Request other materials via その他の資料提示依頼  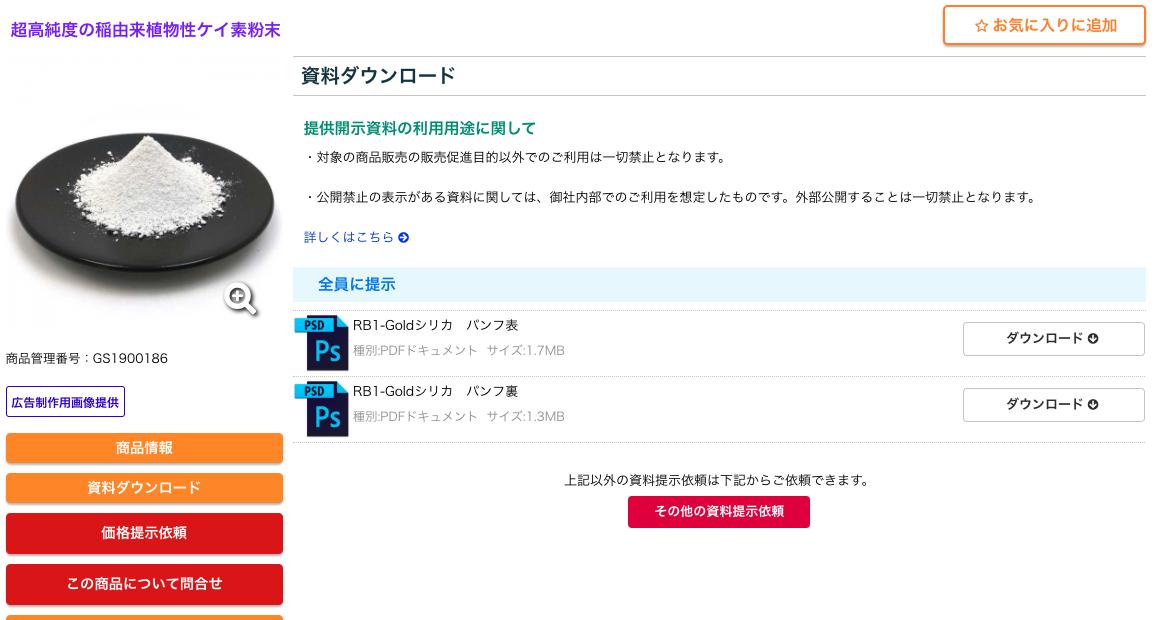(x=718, y=511)
